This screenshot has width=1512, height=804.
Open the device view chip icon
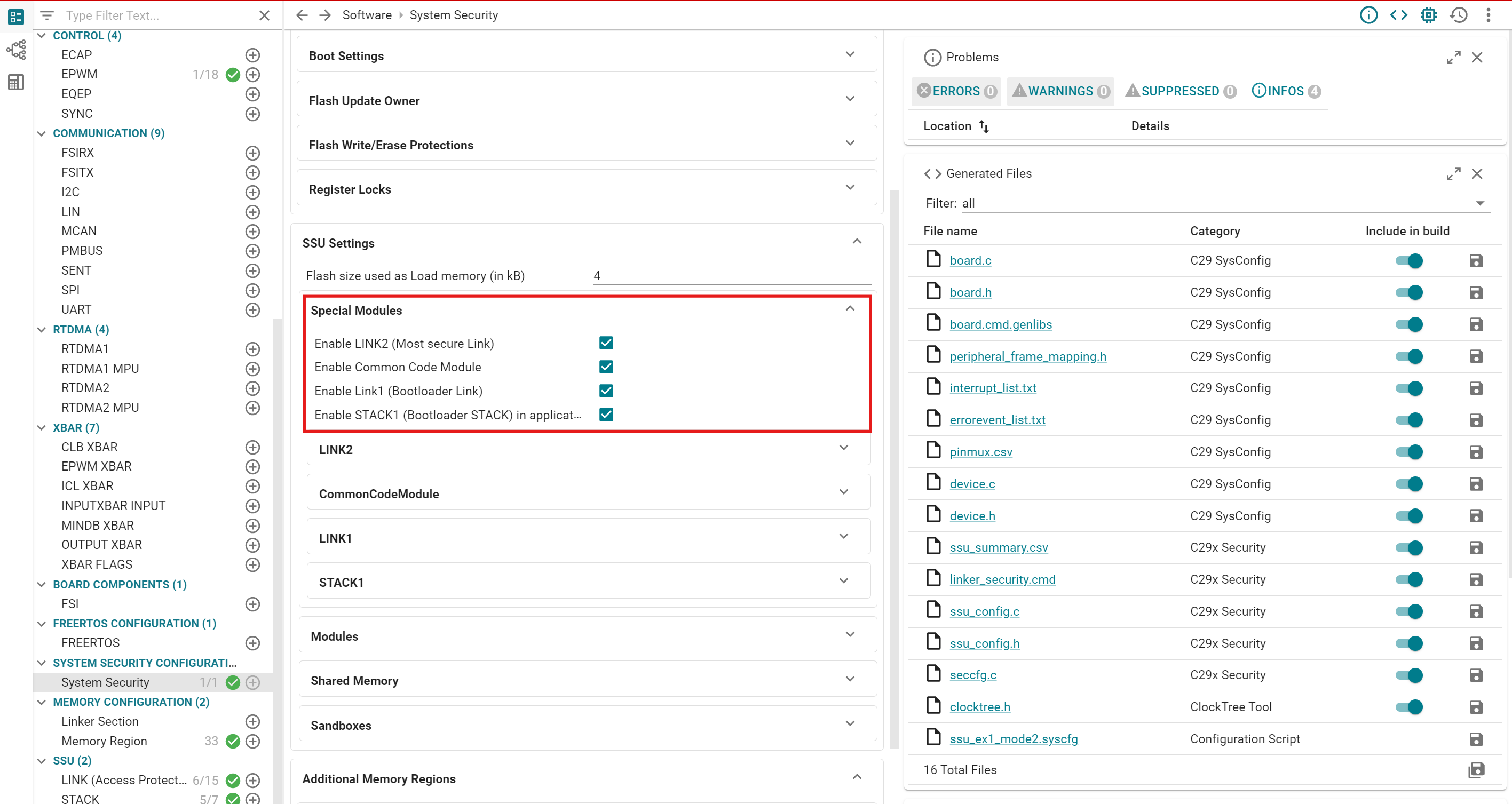coord(1428,15)
